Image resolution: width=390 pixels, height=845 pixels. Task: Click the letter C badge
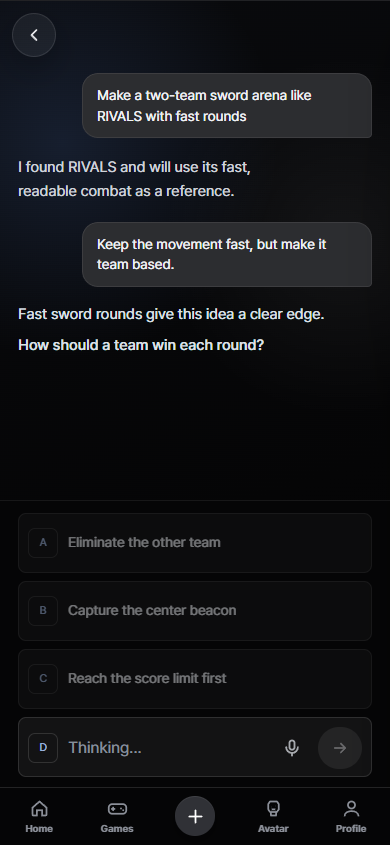(43, 678)
